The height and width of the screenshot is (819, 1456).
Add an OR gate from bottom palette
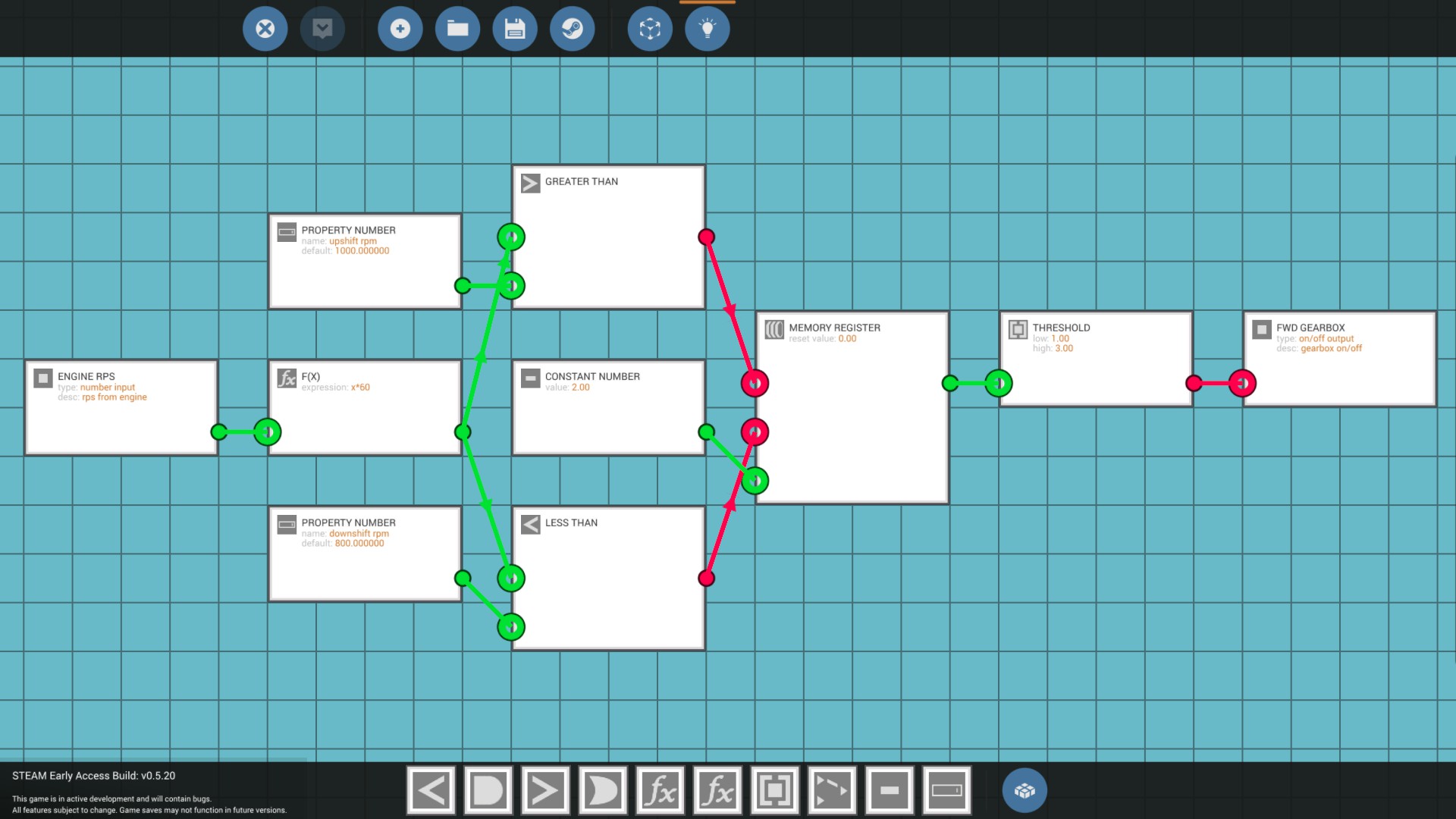(603, 791)
